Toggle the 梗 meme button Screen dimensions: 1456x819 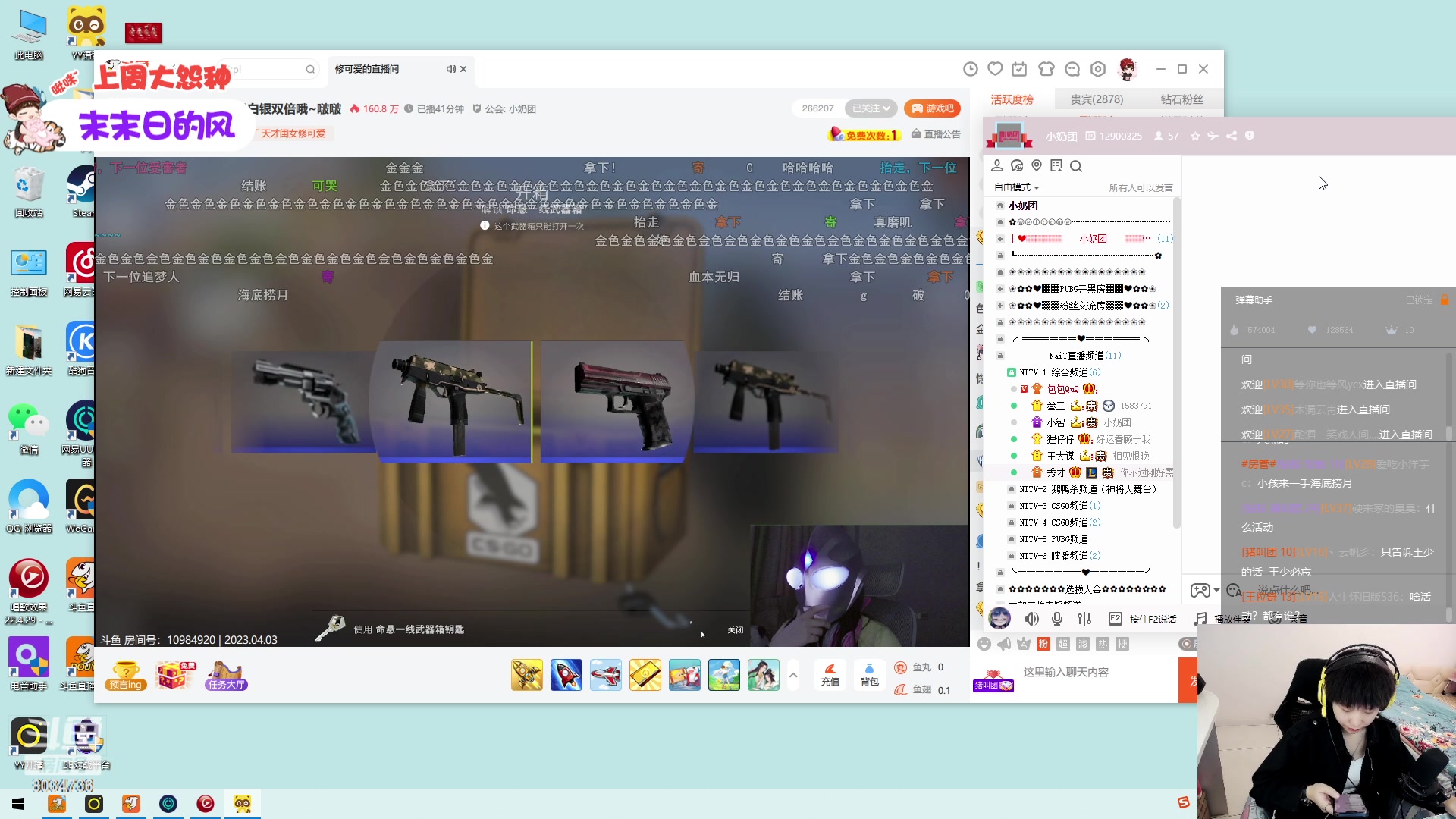[1122, 644]
